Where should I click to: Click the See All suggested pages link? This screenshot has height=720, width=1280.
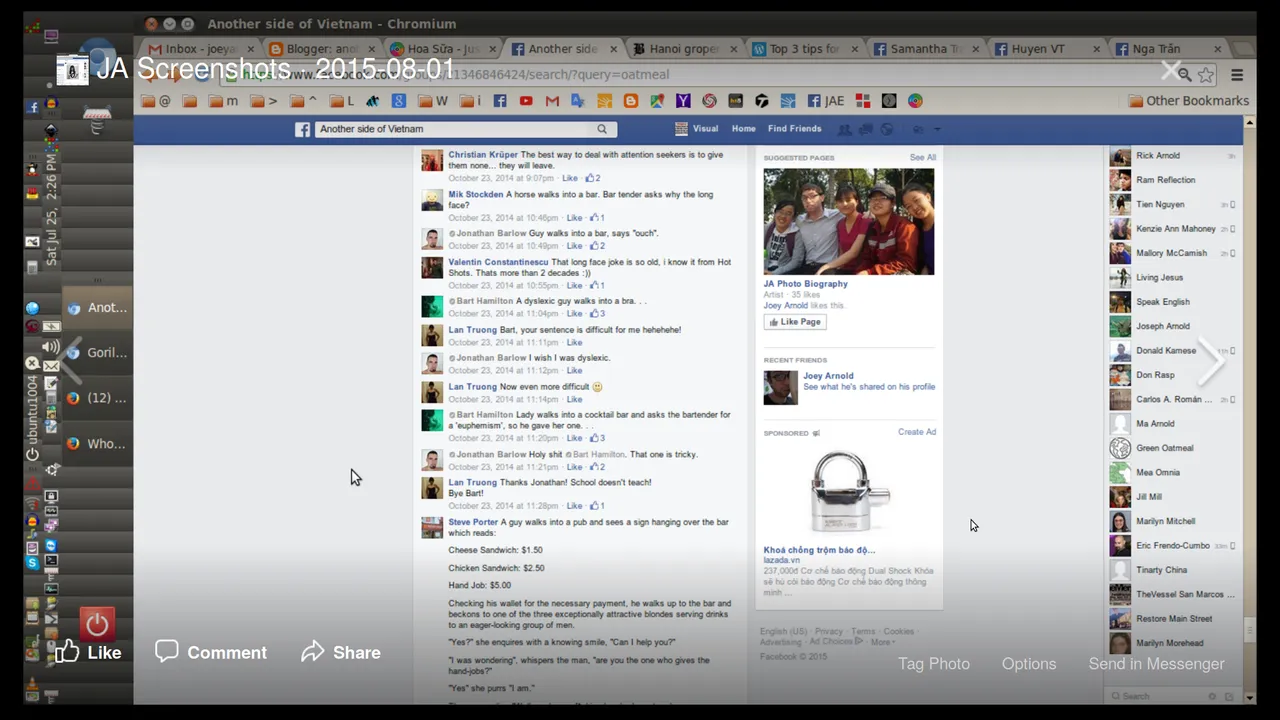[923, 157]
